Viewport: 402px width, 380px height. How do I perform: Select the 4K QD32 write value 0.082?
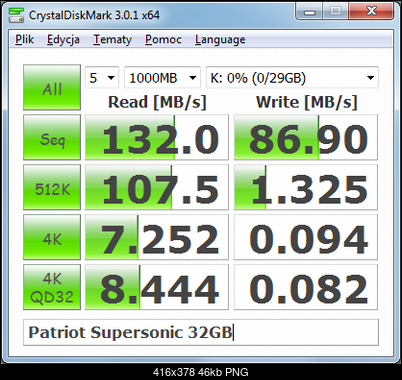pyautogui.click(x=306, y=287)
